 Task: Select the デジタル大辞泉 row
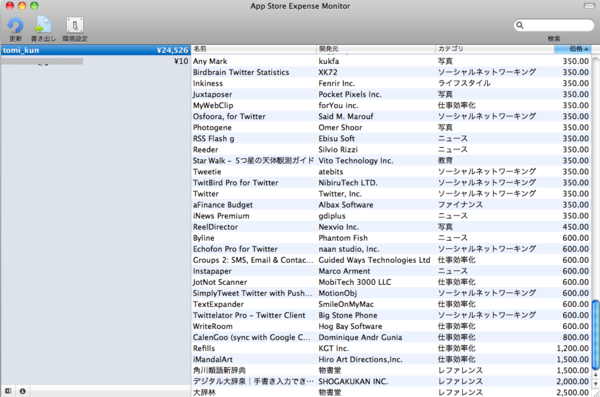click(391, 382)
